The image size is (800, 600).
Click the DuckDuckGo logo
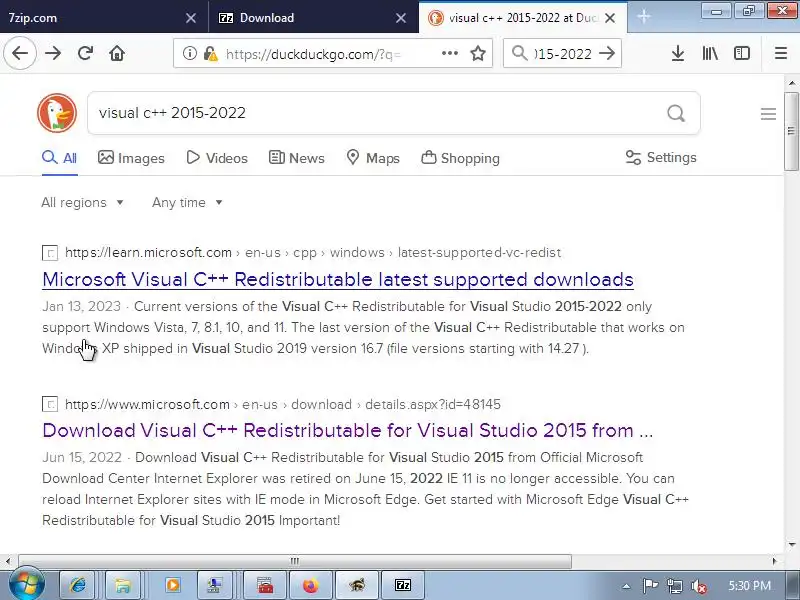click(x=57, y=113)
